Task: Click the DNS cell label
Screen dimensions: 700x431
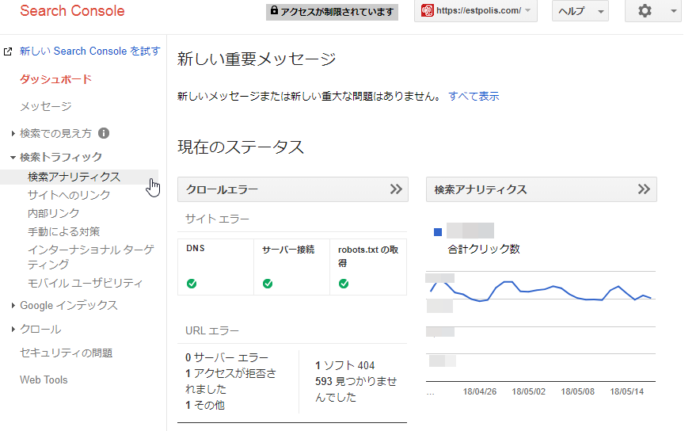Action: tap(196, 248)
